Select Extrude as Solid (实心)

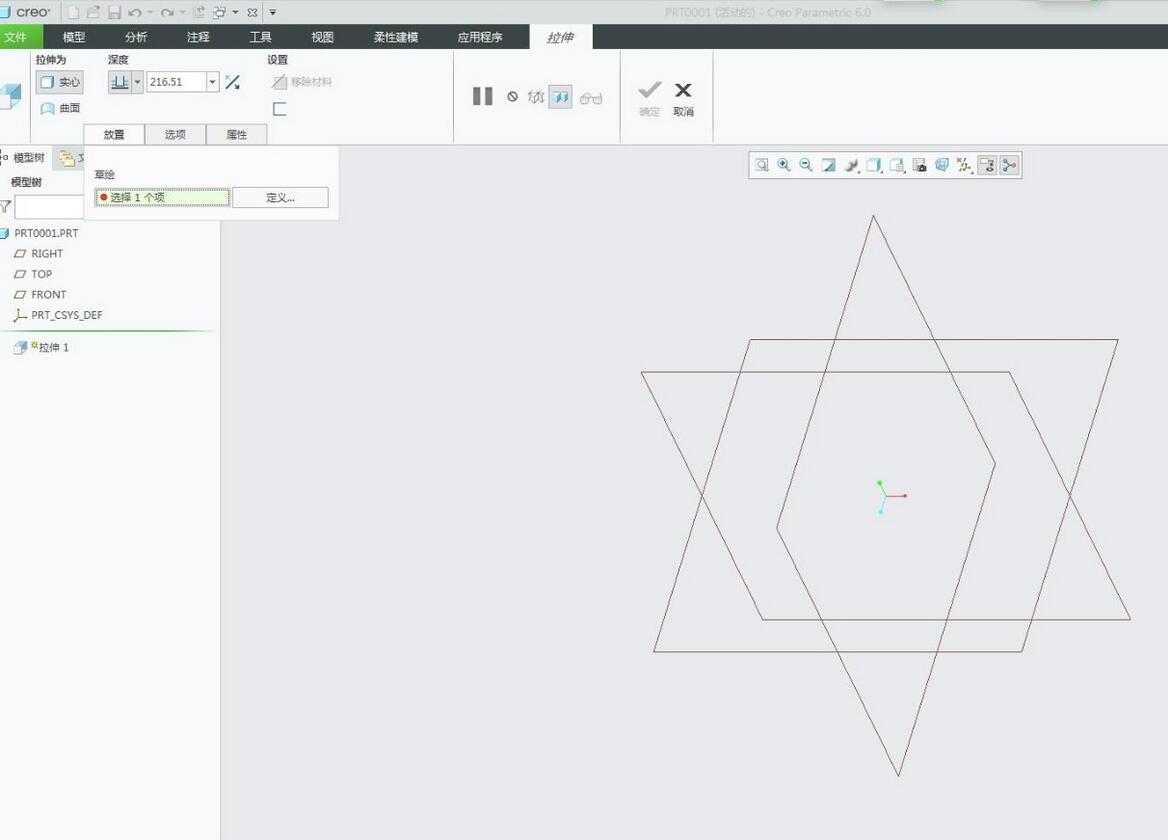point(60,82)
